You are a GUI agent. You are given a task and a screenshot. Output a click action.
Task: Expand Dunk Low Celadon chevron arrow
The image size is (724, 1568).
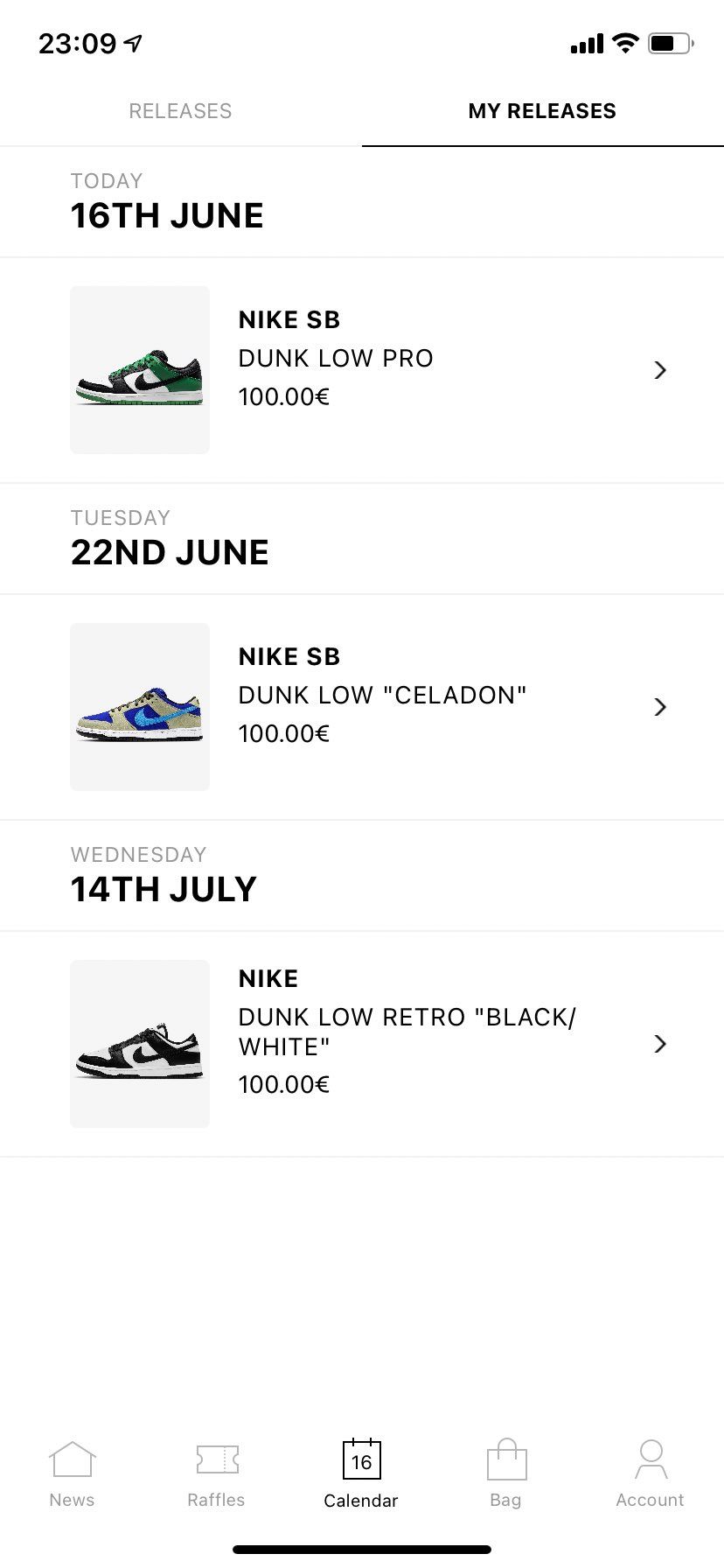(x=660, y=707)
